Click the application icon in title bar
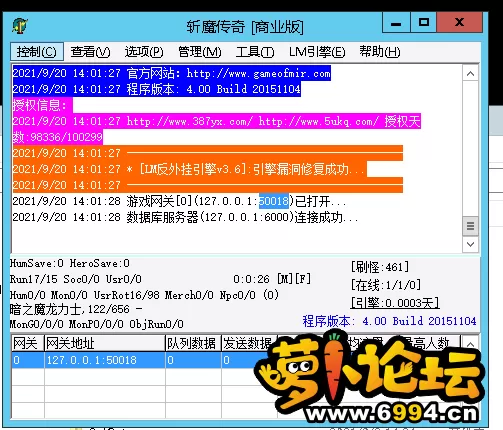Screen dimensions: 503x430 [20, 26]
